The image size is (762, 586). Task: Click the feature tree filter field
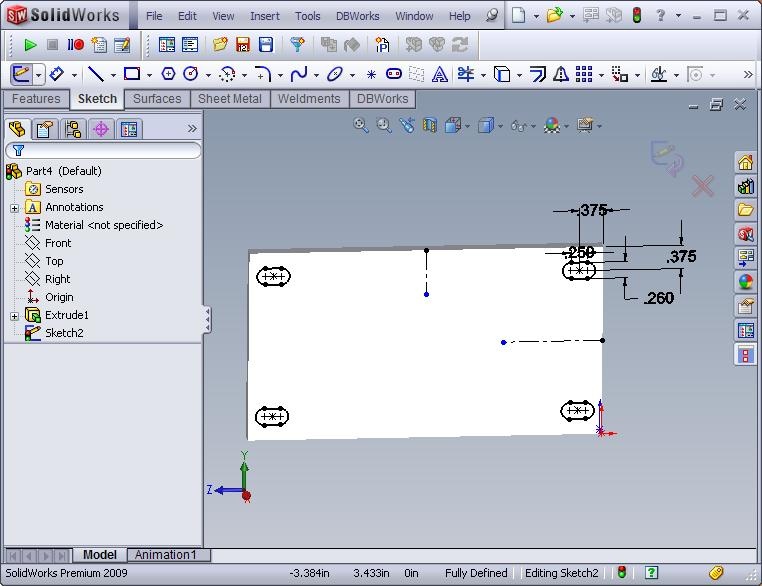110,150
